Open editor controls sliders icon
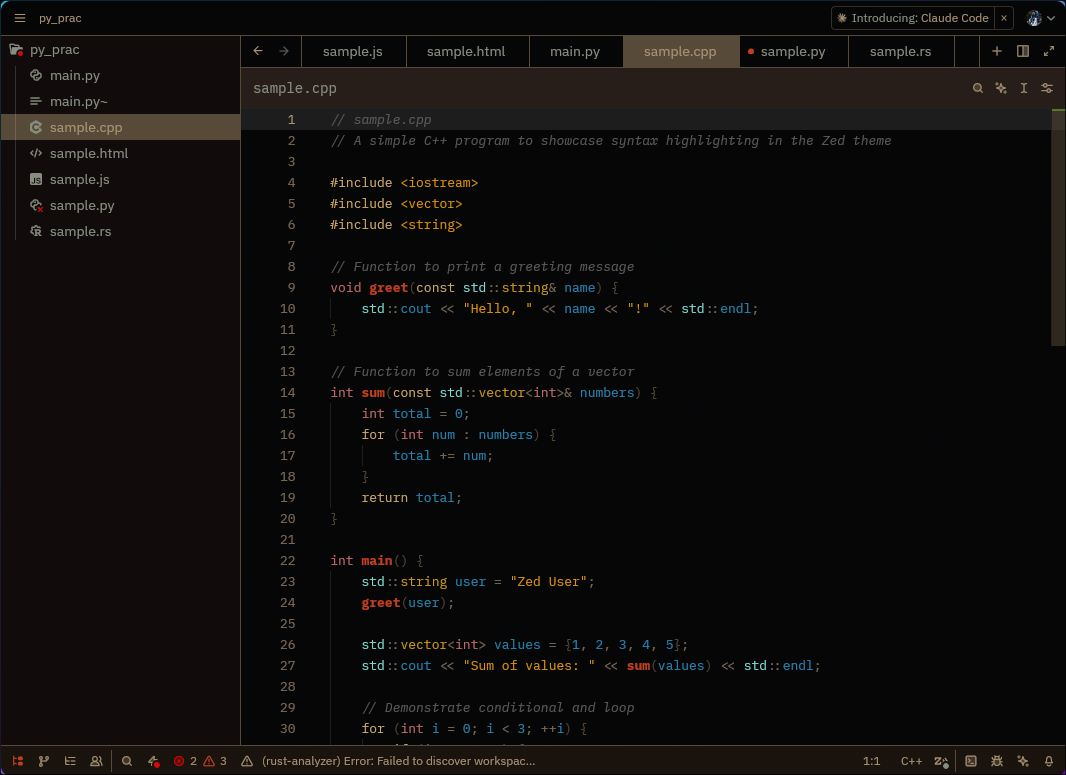The image size is (1066, 775). pos(1047,88)
